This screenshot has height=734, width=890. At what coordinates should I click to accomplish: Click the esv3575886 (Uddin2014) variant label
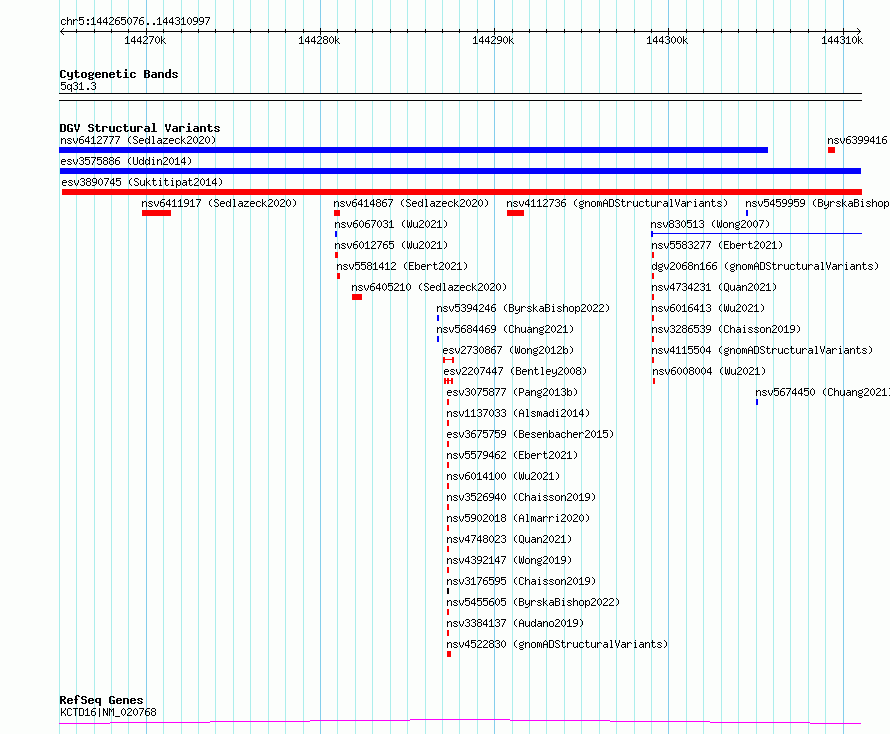(x=126, y=161)
